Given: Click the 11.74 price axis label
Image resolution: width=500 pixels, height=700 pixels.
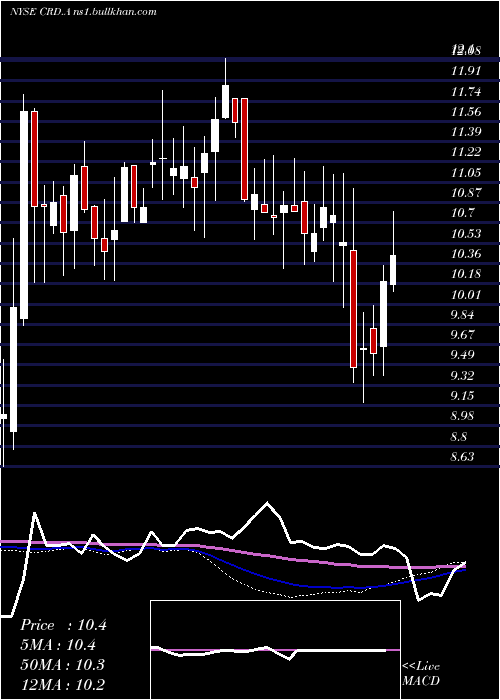Looking at the screenshot, I should point(466,92).
